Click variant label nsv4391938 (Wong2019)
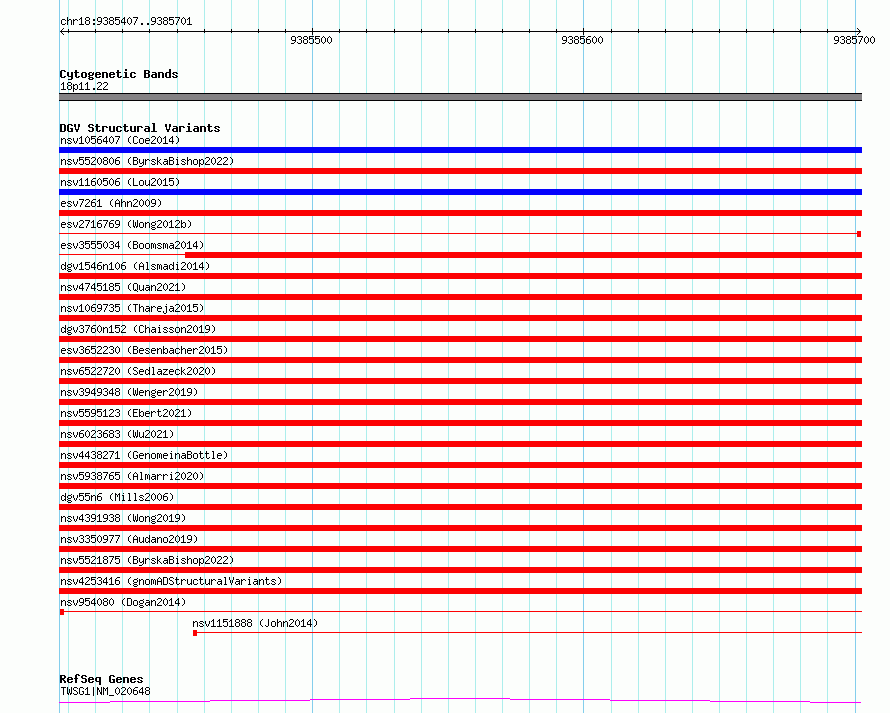The height and width of the screenshot is (713, 890). (x=123, y=518)
